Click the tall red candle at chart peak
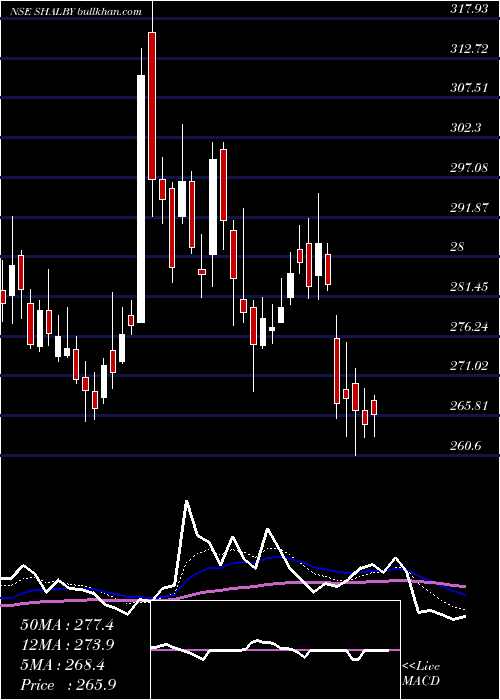The image size is (500, 700). [152, 106]
